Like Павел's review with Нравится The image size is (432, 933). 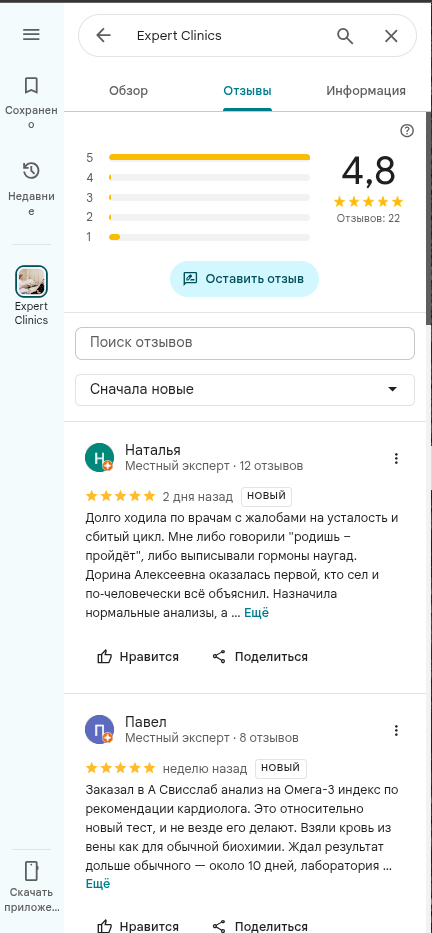click(x=137, y=926)
